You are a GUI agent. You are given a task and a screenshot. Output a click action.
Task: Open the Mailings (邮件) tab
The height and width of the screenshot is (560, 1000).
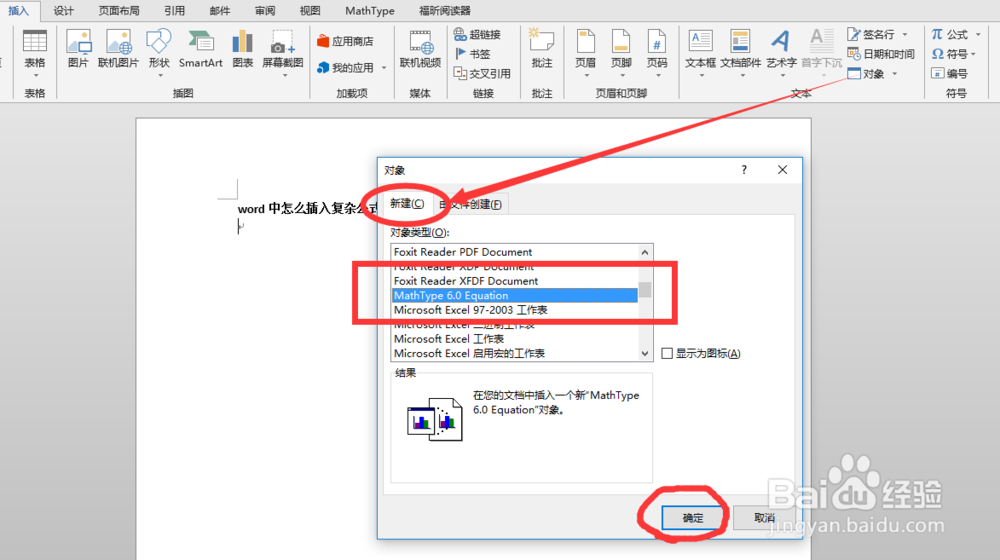219,10
